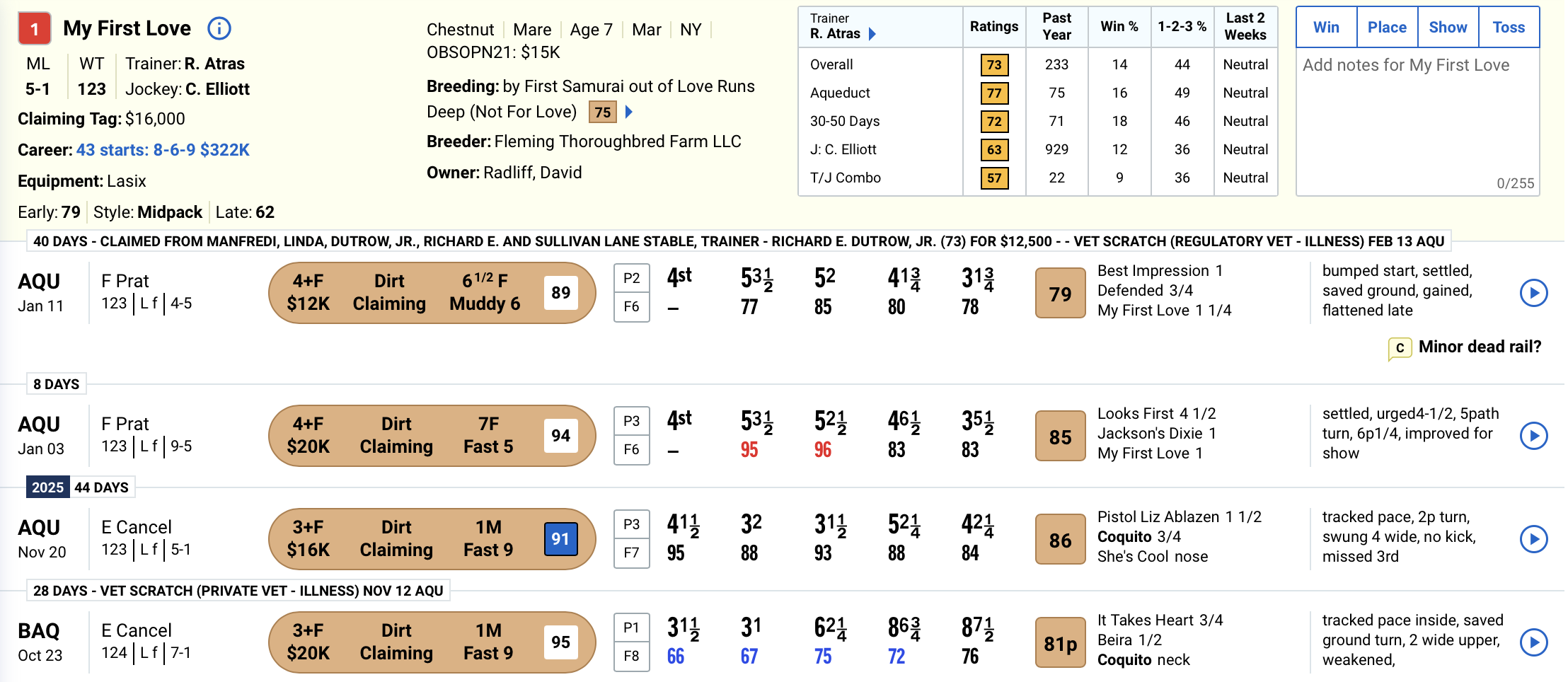This screenshot has width=1568, height=682.
Task: Play the Jan 03 race replay
Action: (x=1533, y=436)
